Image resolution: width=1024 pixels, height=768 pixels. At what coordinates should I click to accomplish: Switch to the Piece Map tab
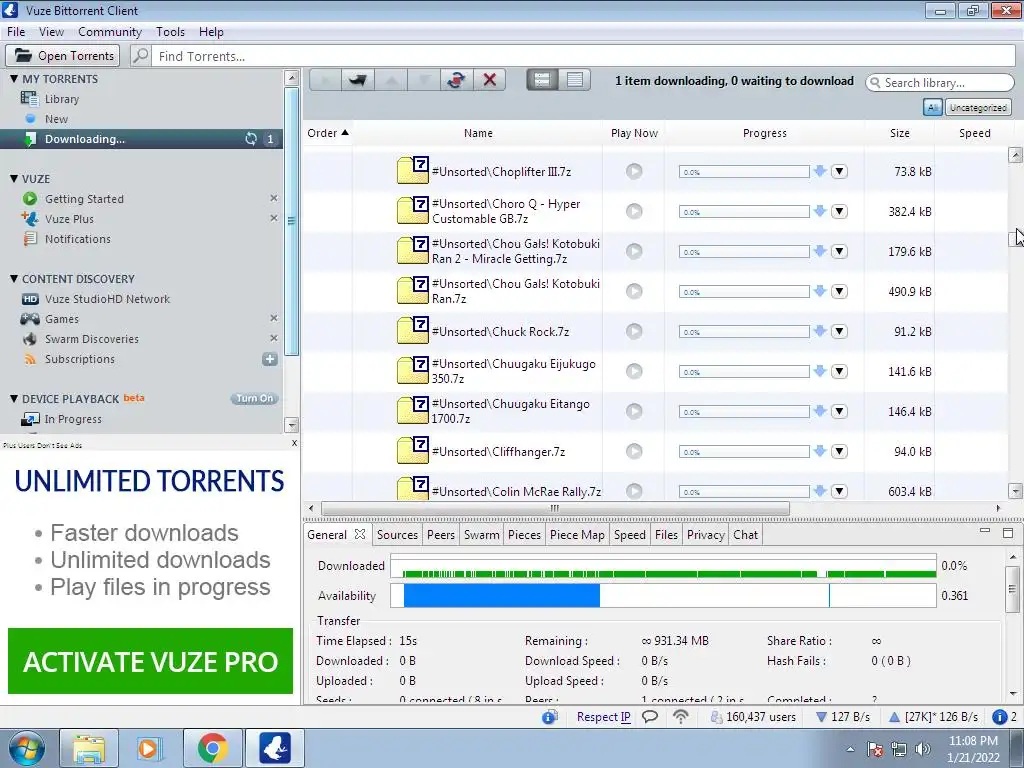tap(577, 534)
